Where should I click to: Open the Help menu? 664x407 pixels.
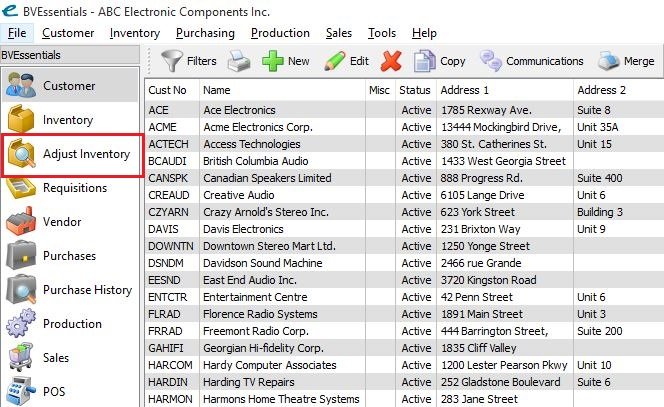pyautogui.click(x=424, y=33)
